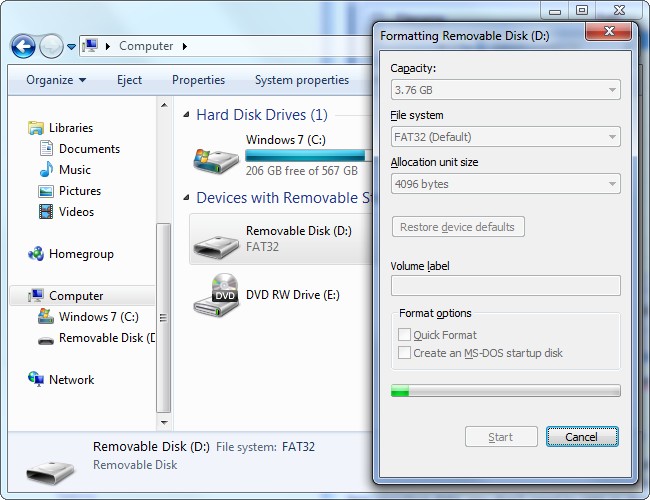Click the navigation pane scrollbar thumb

click(164, 318)
